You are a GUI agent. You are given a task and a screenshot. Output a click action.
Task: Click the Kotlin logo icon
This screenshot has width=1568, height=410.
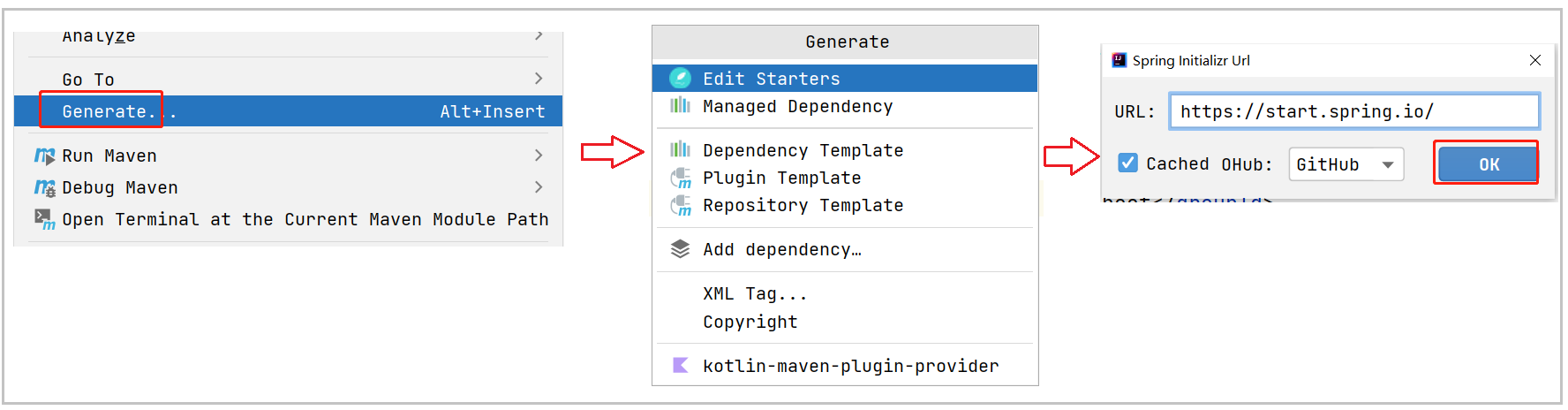point(680,365)
